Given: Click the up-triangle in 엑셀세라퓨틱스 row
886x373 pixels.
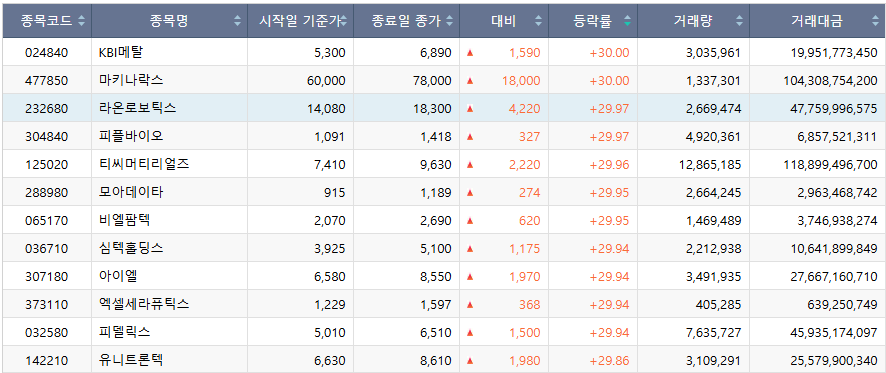Looking at the screenshot, I should point(470,305).
